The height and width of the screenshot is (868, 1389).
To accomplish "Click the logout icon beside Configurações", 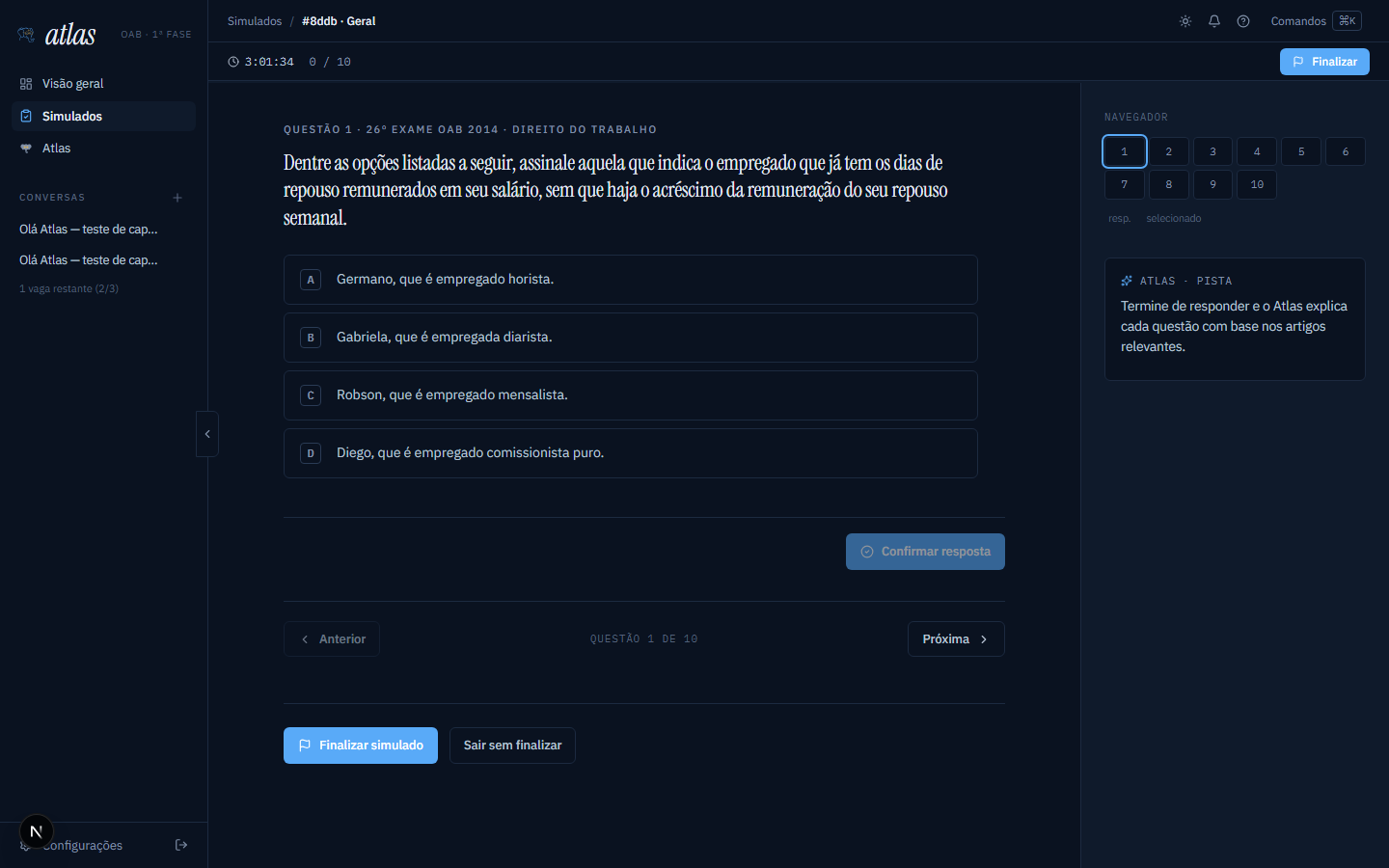I will click(x=181, y=845).
